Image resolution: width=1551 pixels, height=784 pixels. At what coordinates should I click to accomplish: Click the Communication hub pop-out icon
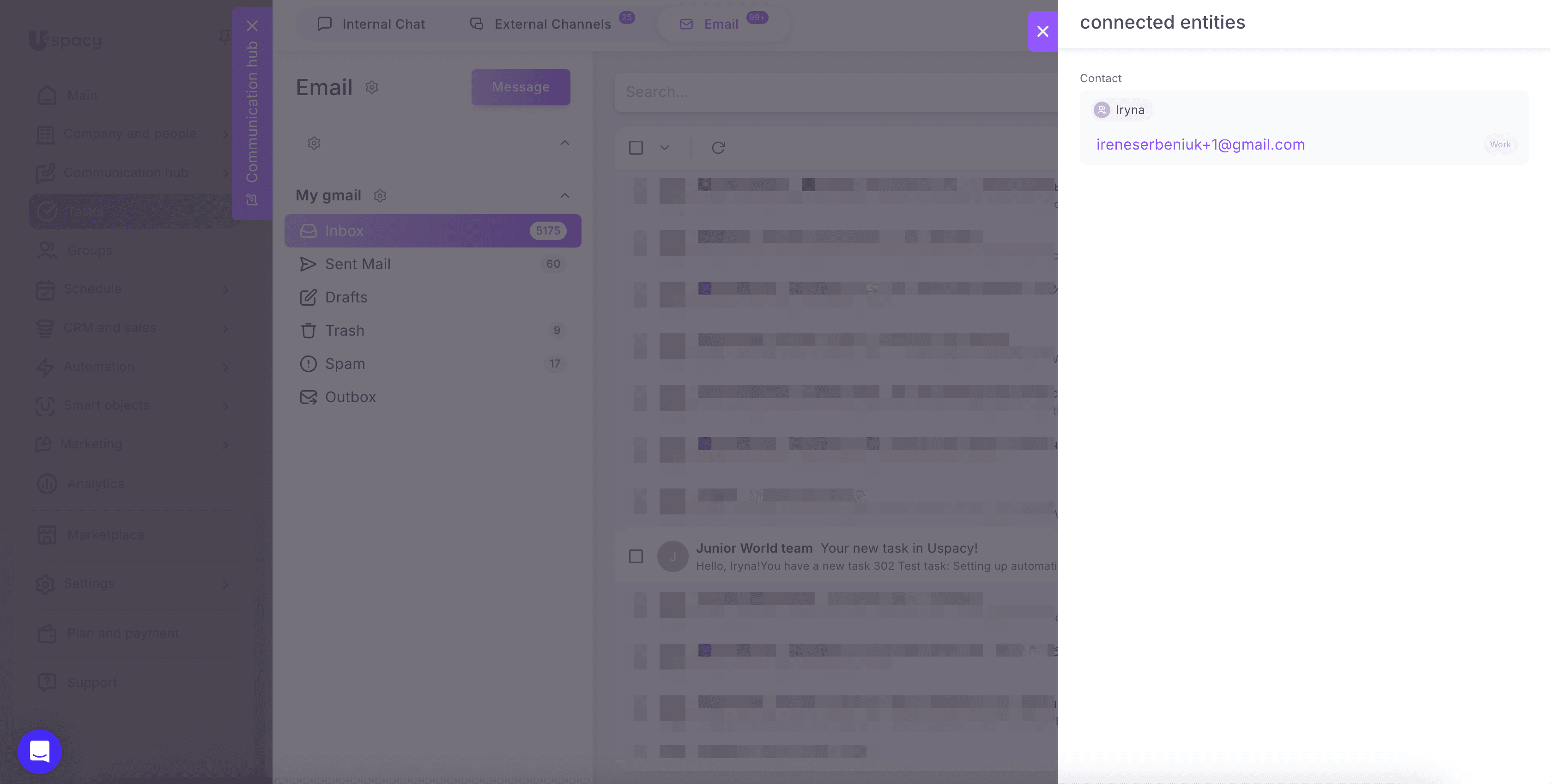pyautogui.click(x=252, y=200)
